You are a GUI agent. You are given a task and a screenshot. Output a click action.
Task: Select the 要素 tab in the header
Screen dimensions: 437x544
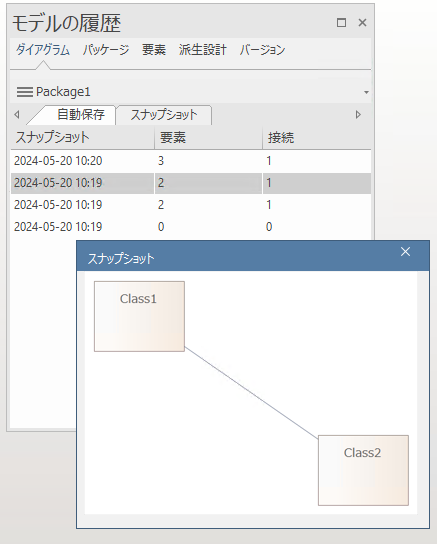(x=154, y=50)
